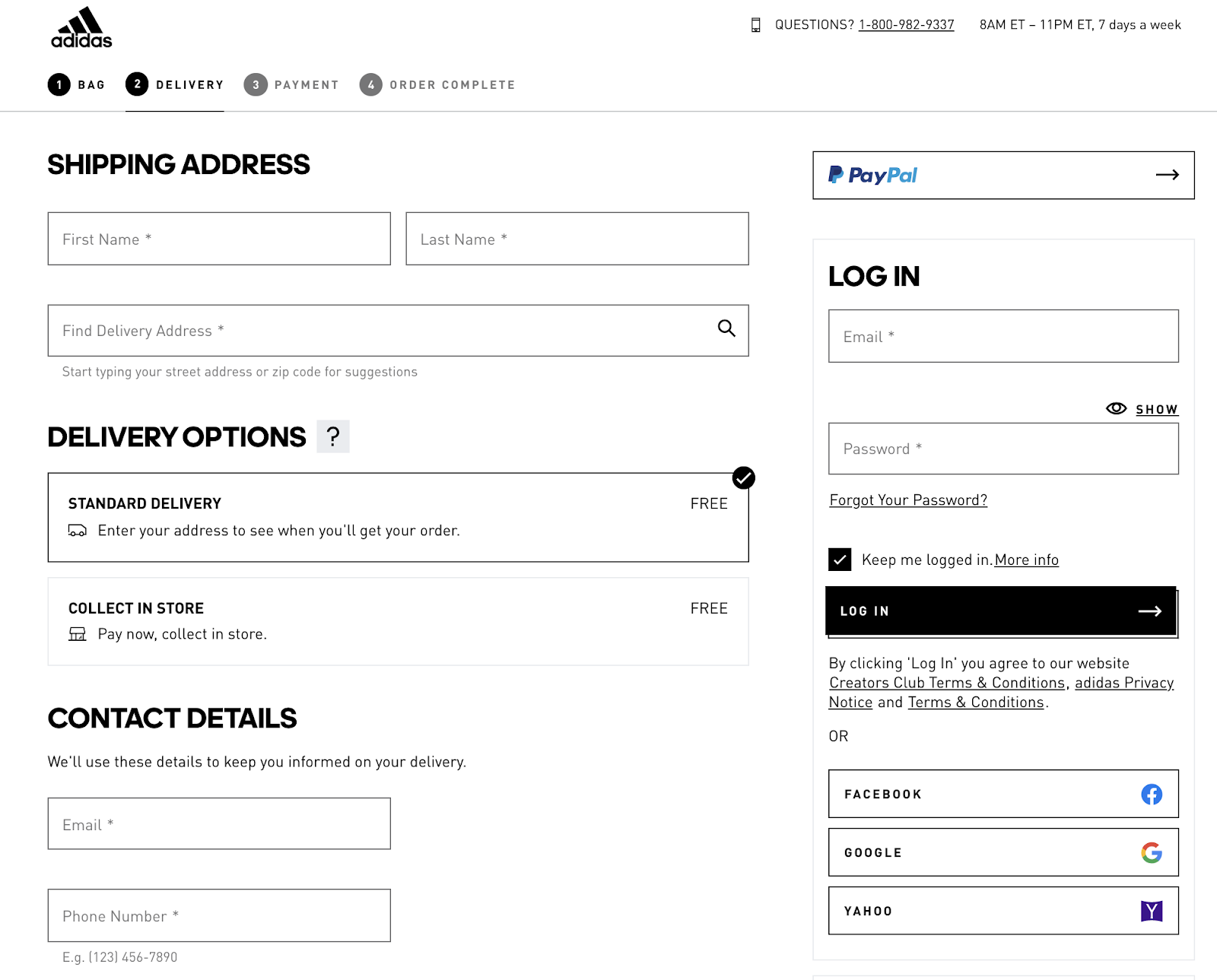Uncheck Keep me logged in checkbox
Screen dimensions: 1217x980
pos(840,560)
